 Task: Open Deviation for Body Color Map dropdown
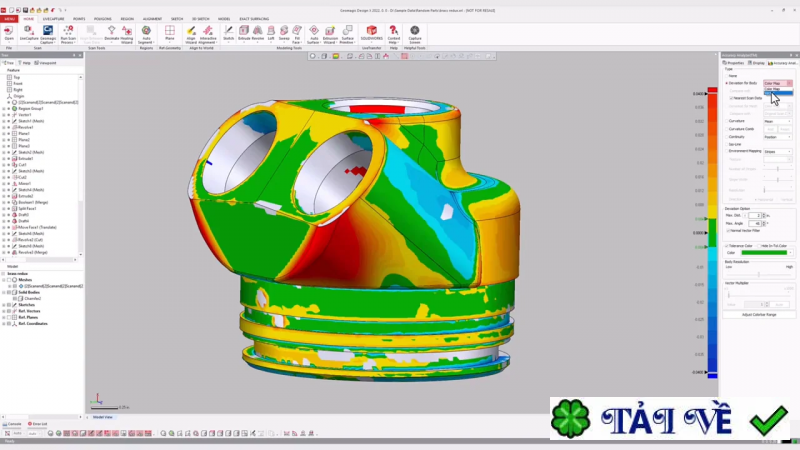pyautogui.click(x=778, y=83)
